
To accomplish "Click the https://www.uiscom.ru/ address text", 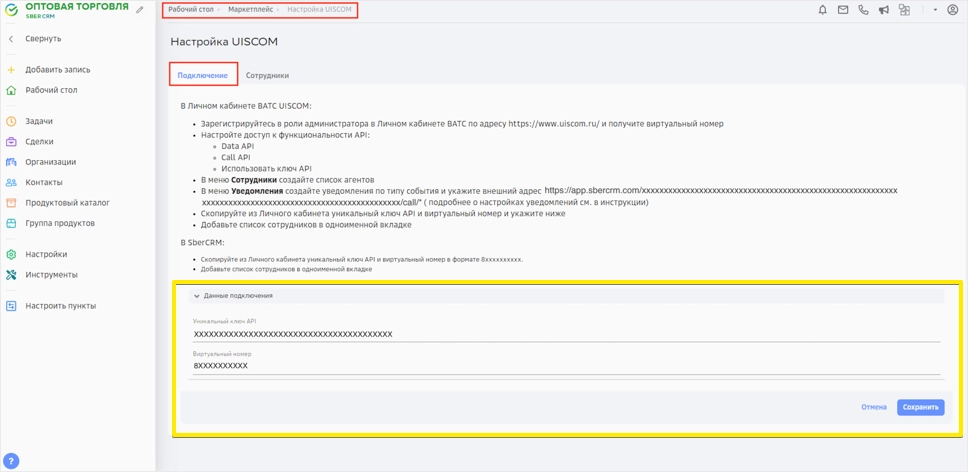I will [x=554, y=123].
